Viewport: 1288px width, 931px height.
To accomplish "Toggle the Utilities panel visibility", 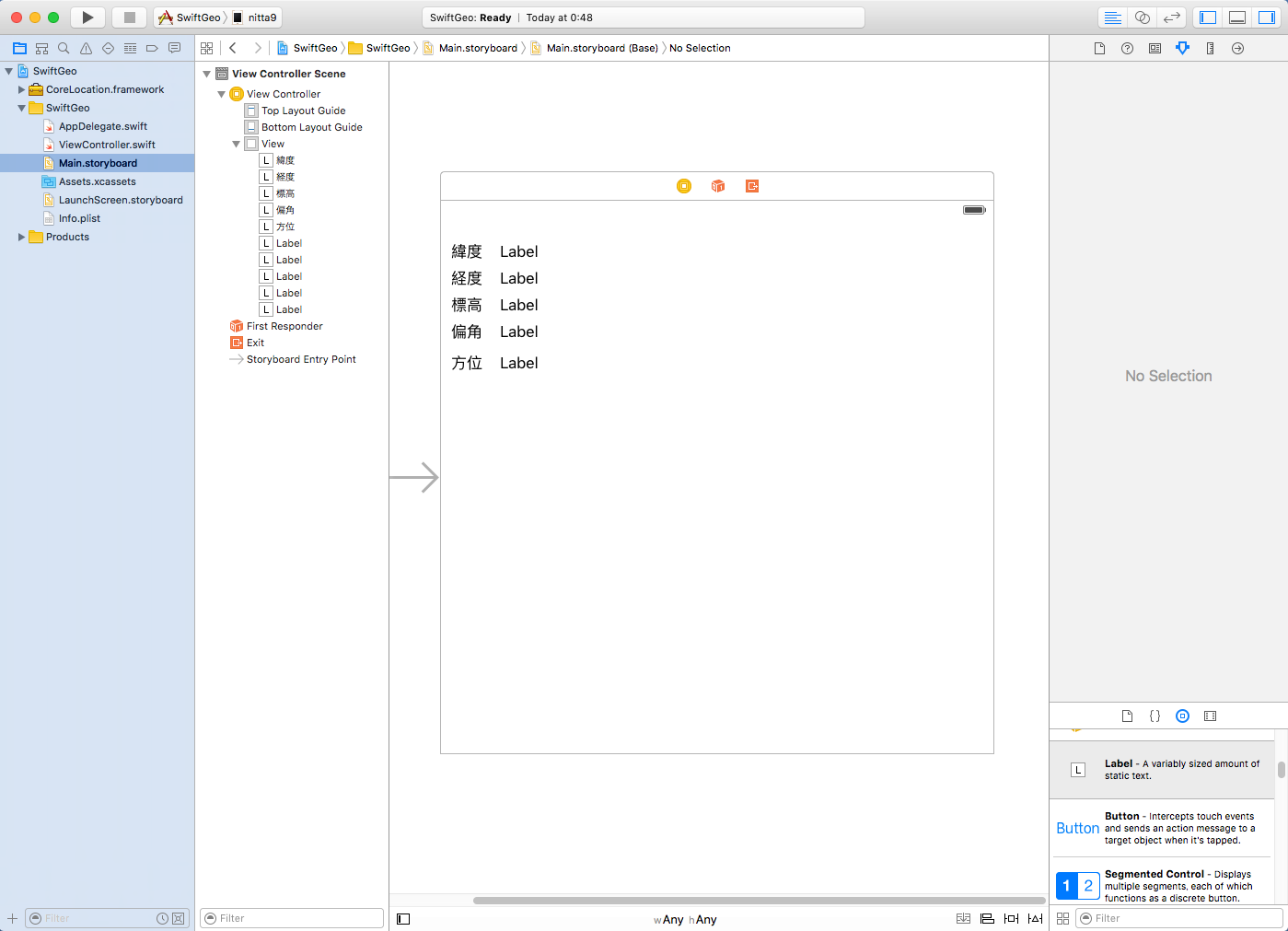I will click(x=1267, y=17).
